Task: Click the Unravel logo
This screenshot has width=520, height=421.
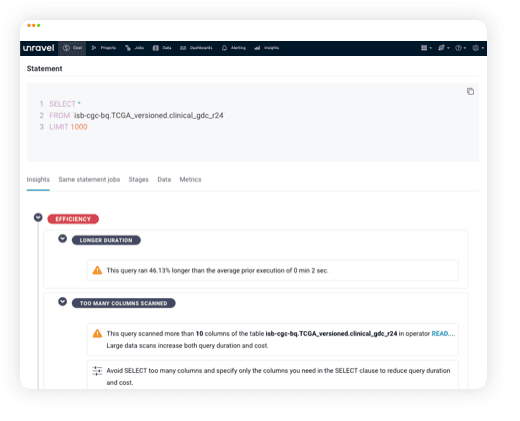Action: 38,48
